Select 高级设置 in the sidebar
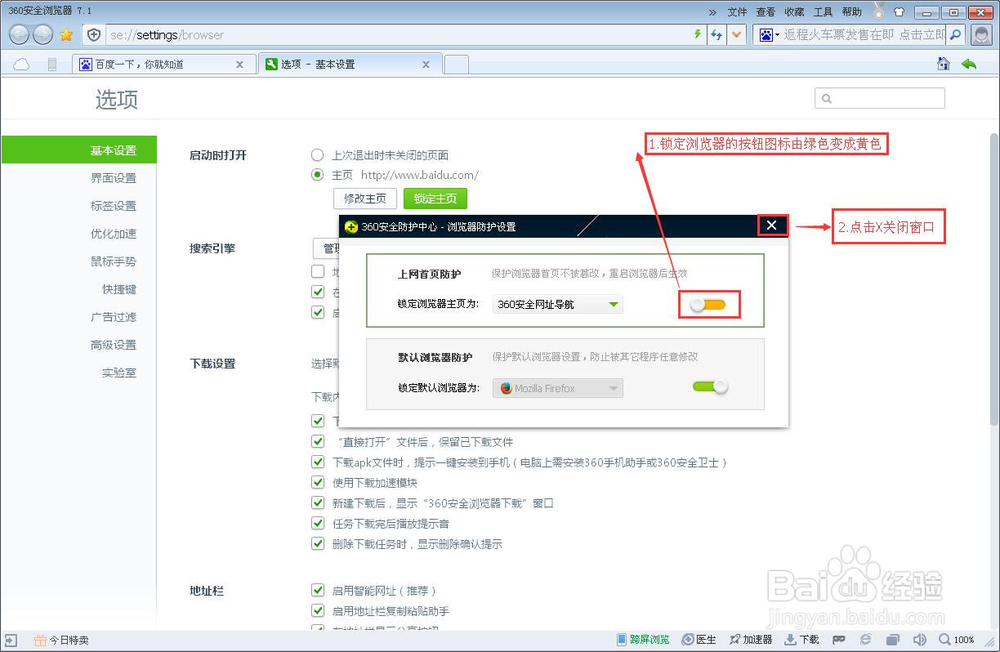This screenshot has width=1000, height=652. pos(113,345)
